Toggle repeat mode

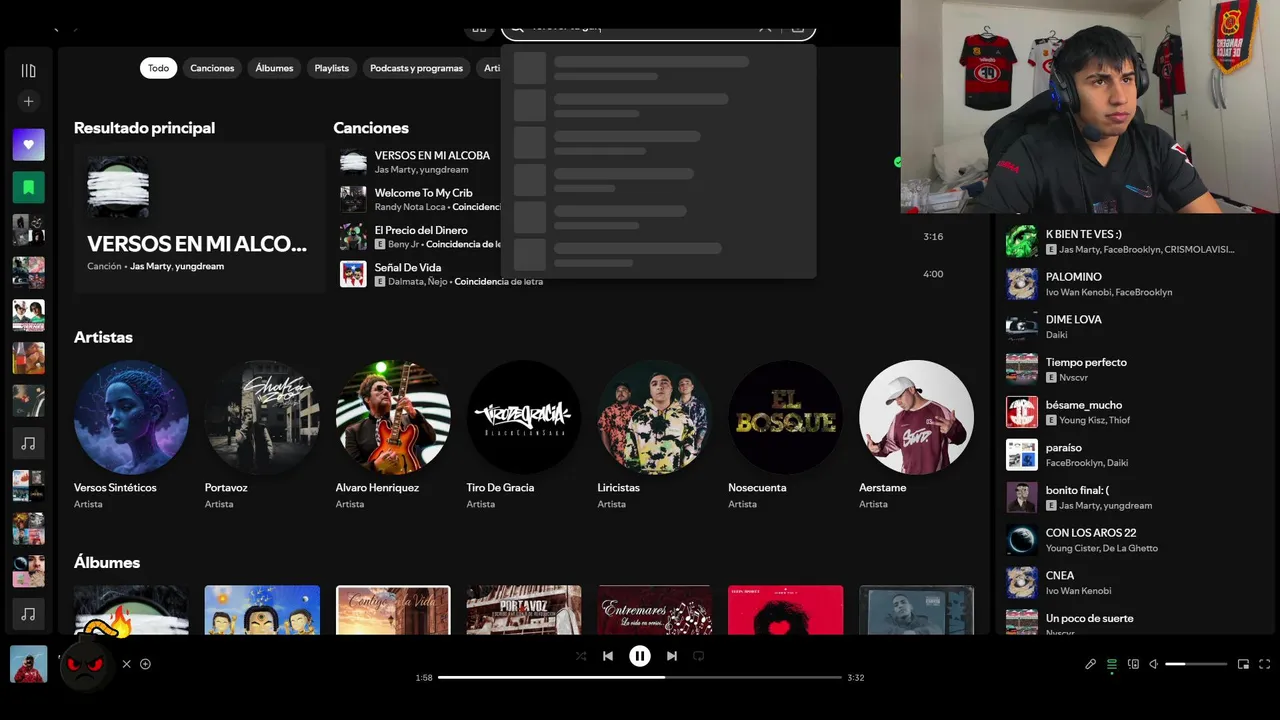coord(699,656)
